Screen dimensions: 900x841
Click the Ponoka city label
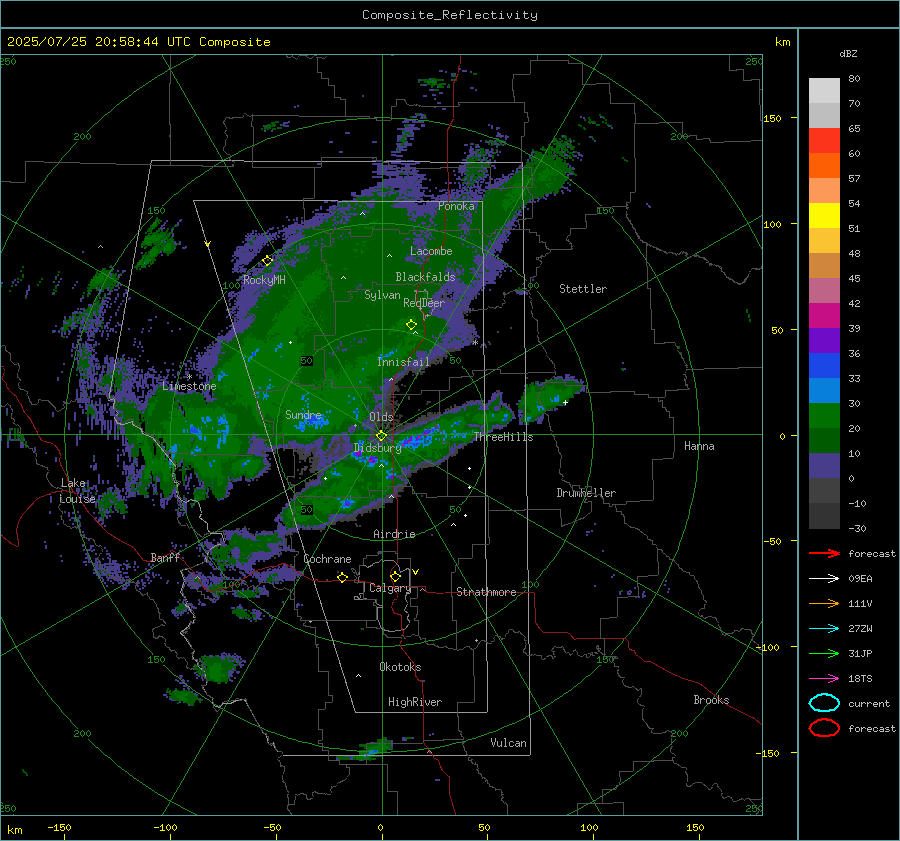456,206
